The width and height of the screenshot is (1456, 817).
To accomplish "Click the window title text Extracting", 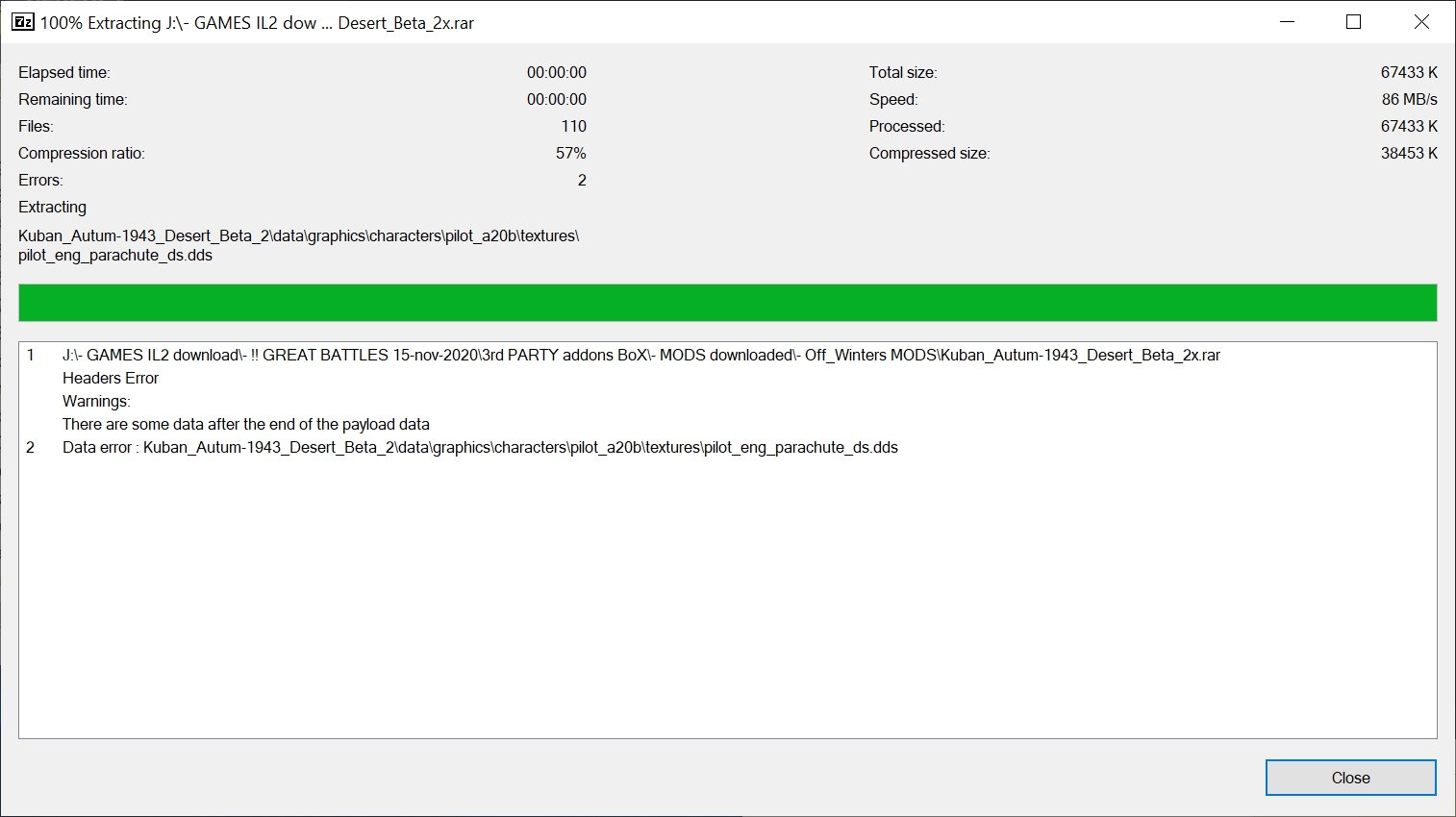I will click(124, 23).
